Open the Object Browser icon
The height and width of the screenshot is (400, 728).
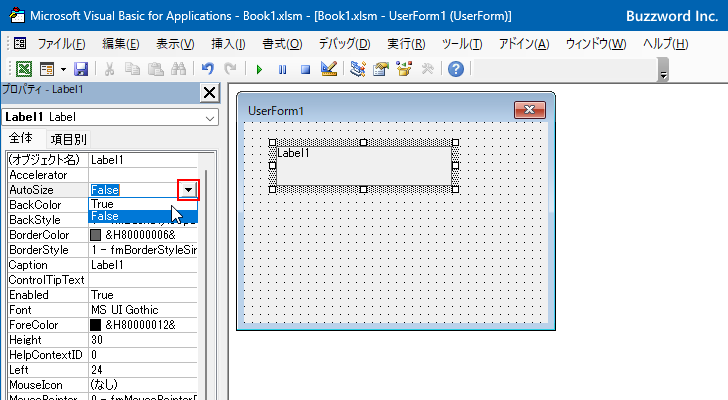pyautogui.click(x=404, y=69)
